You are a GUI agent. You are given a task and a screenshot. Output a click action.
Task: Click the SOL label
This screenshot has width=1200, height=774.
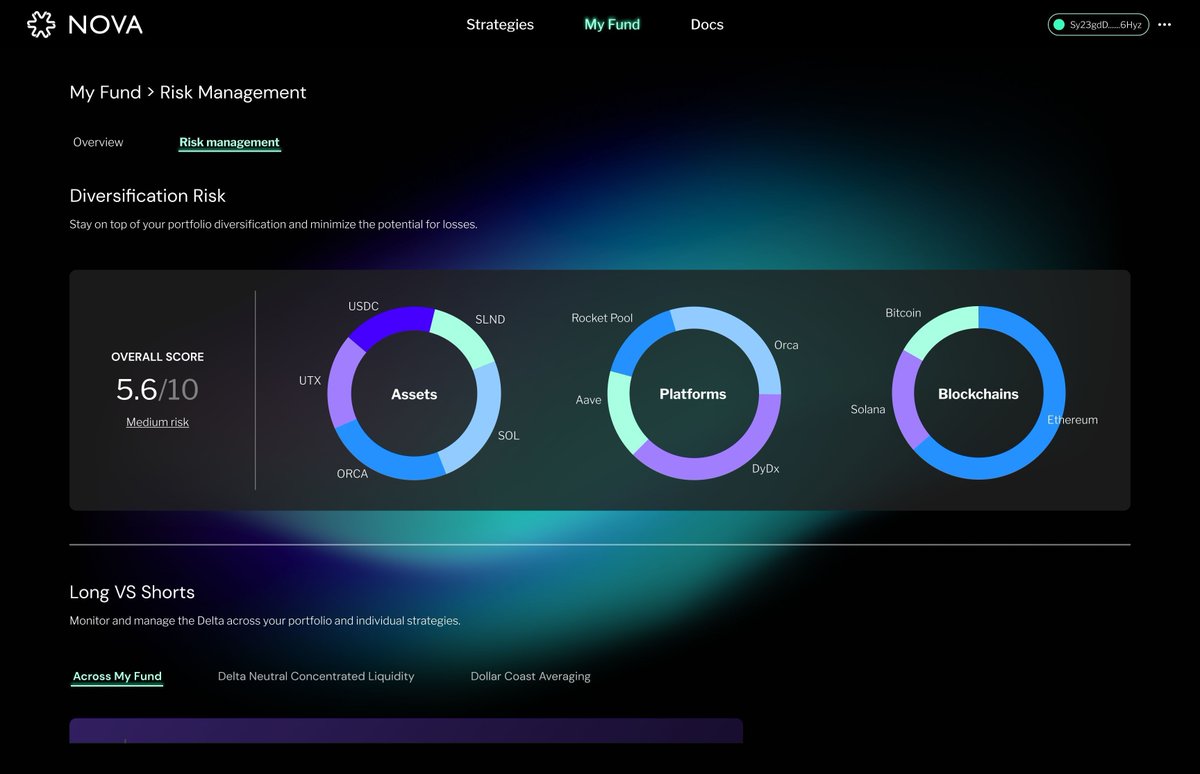pos(509,436)
